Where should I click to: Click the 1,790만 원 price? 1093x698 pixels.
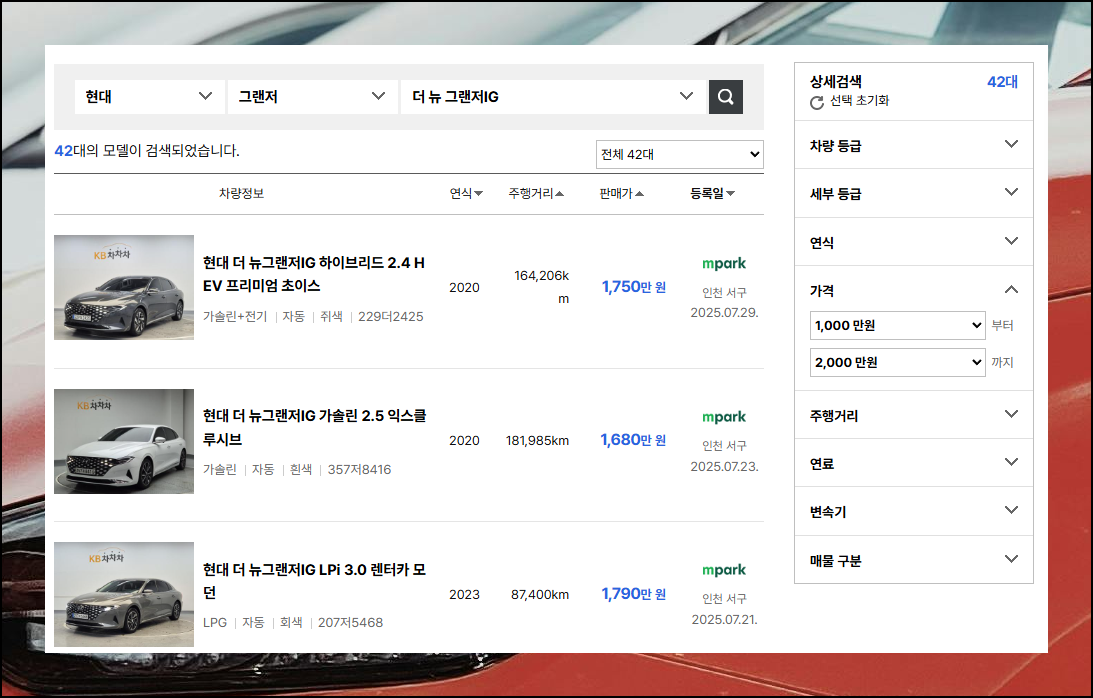point(634,593)
